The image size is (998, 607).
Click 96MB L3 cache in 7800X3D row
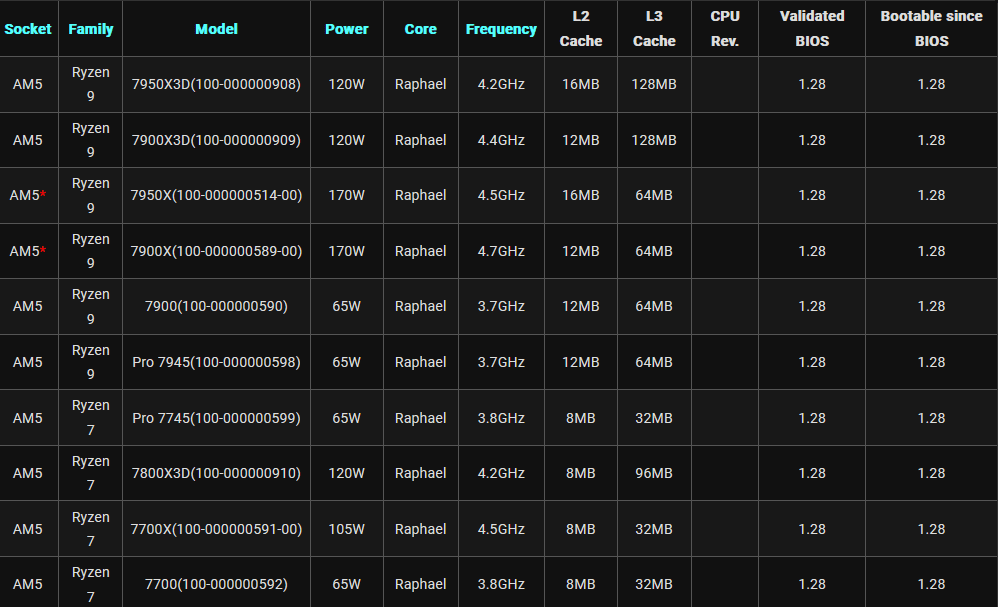[654, 473]
